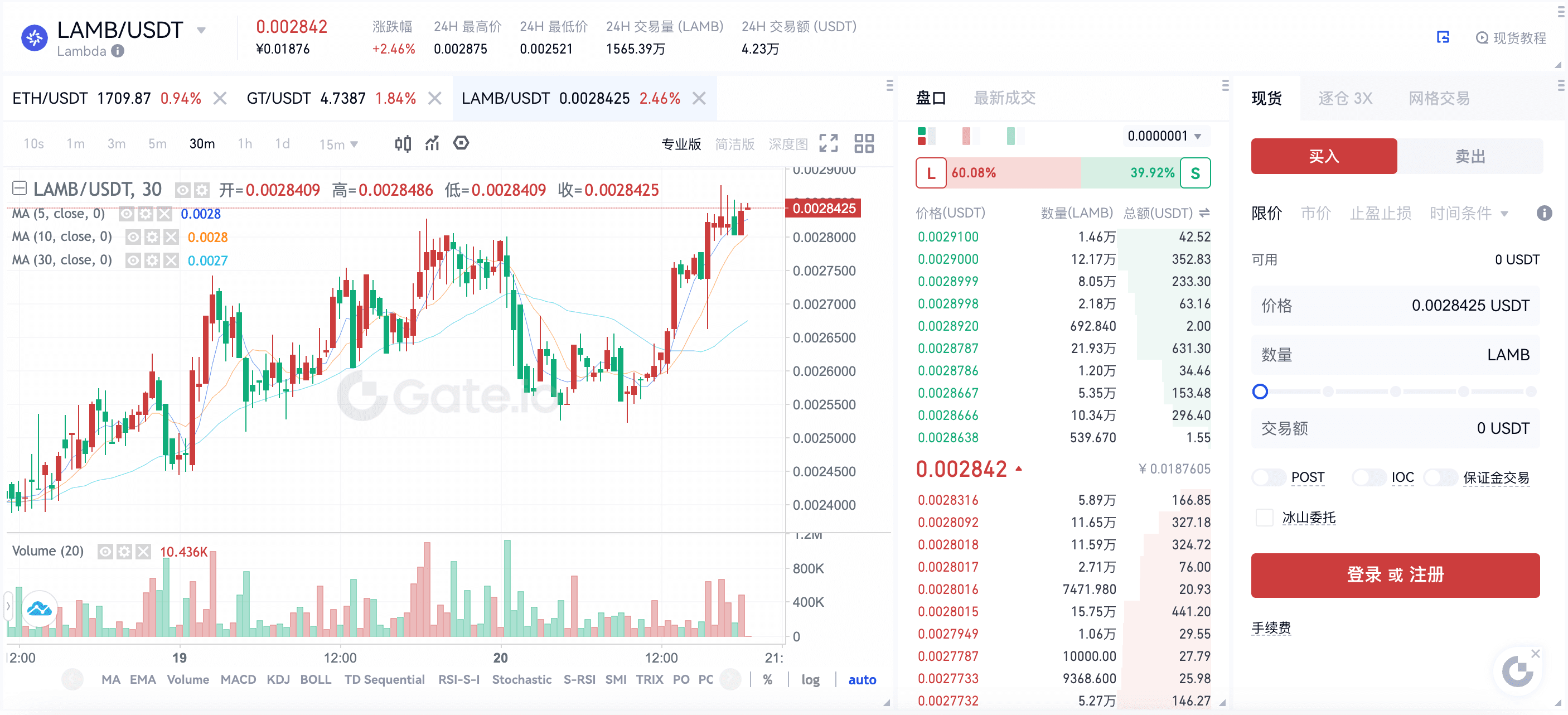Enable the POST order switch
Screen dimensions: 1568x715
[1269, 477]
